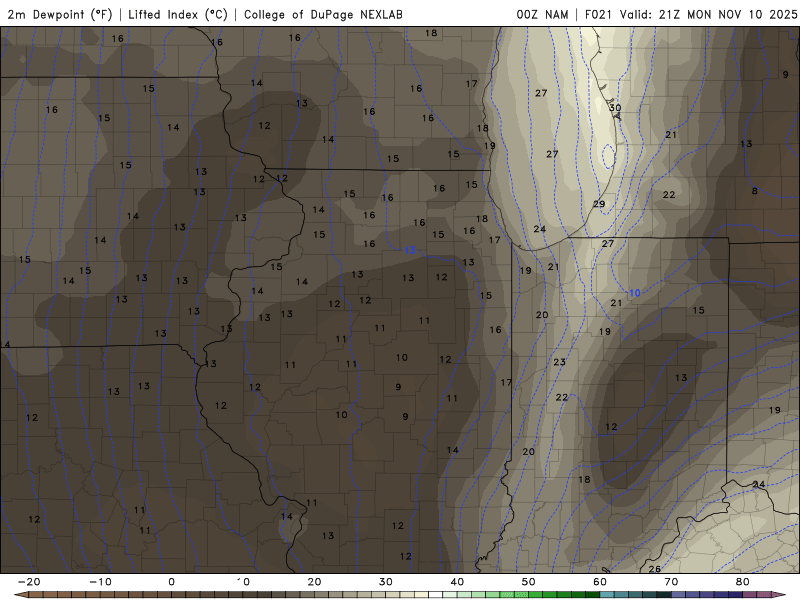800x600 pixels.
Task: Click the "00Z NAM" model run label
Action: [x=542, y=14]
